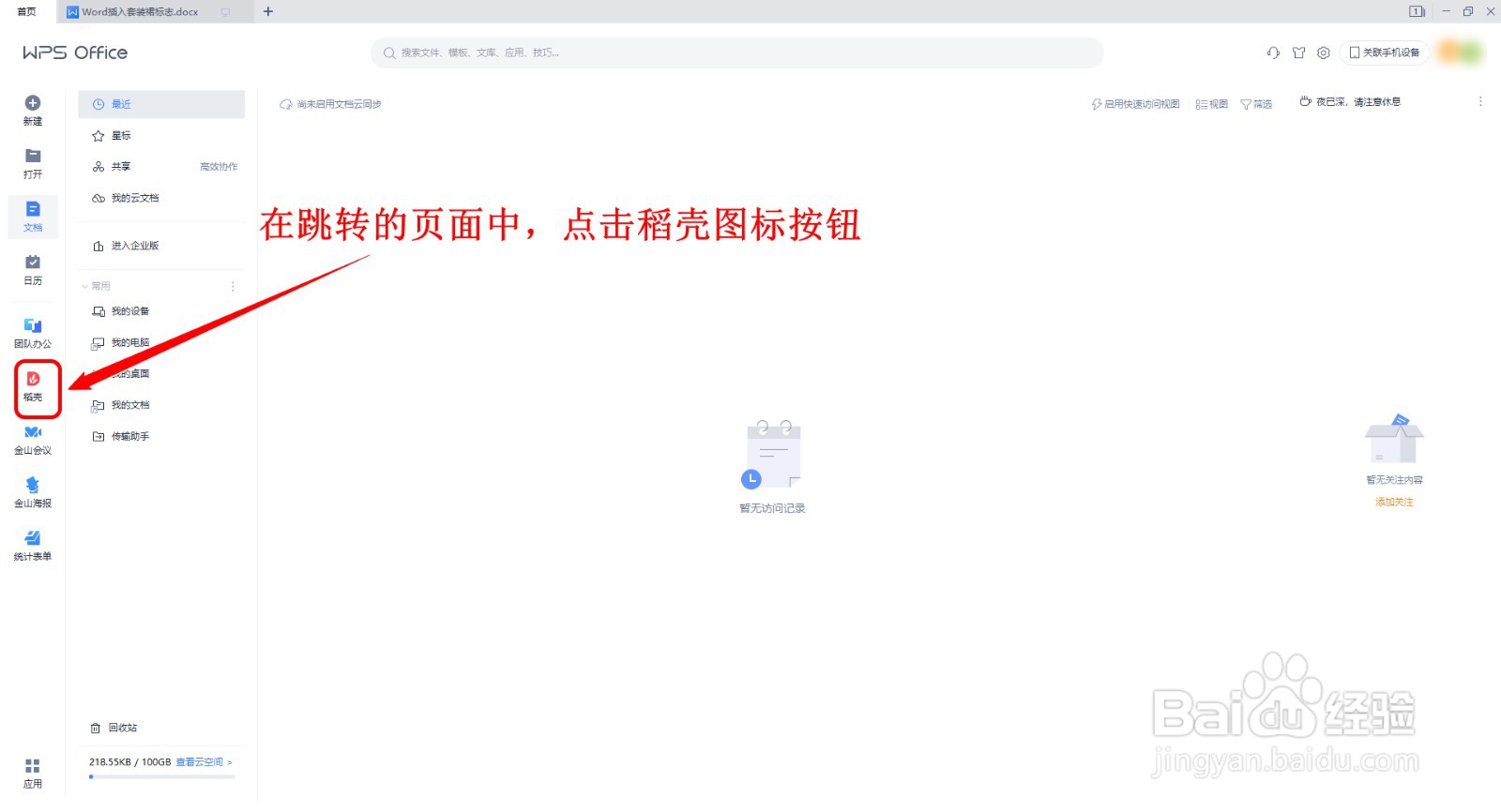Click the customer service headset icon
Image resolution: width=1501 pixels, height=812 pixels.
coord(1273,53)
